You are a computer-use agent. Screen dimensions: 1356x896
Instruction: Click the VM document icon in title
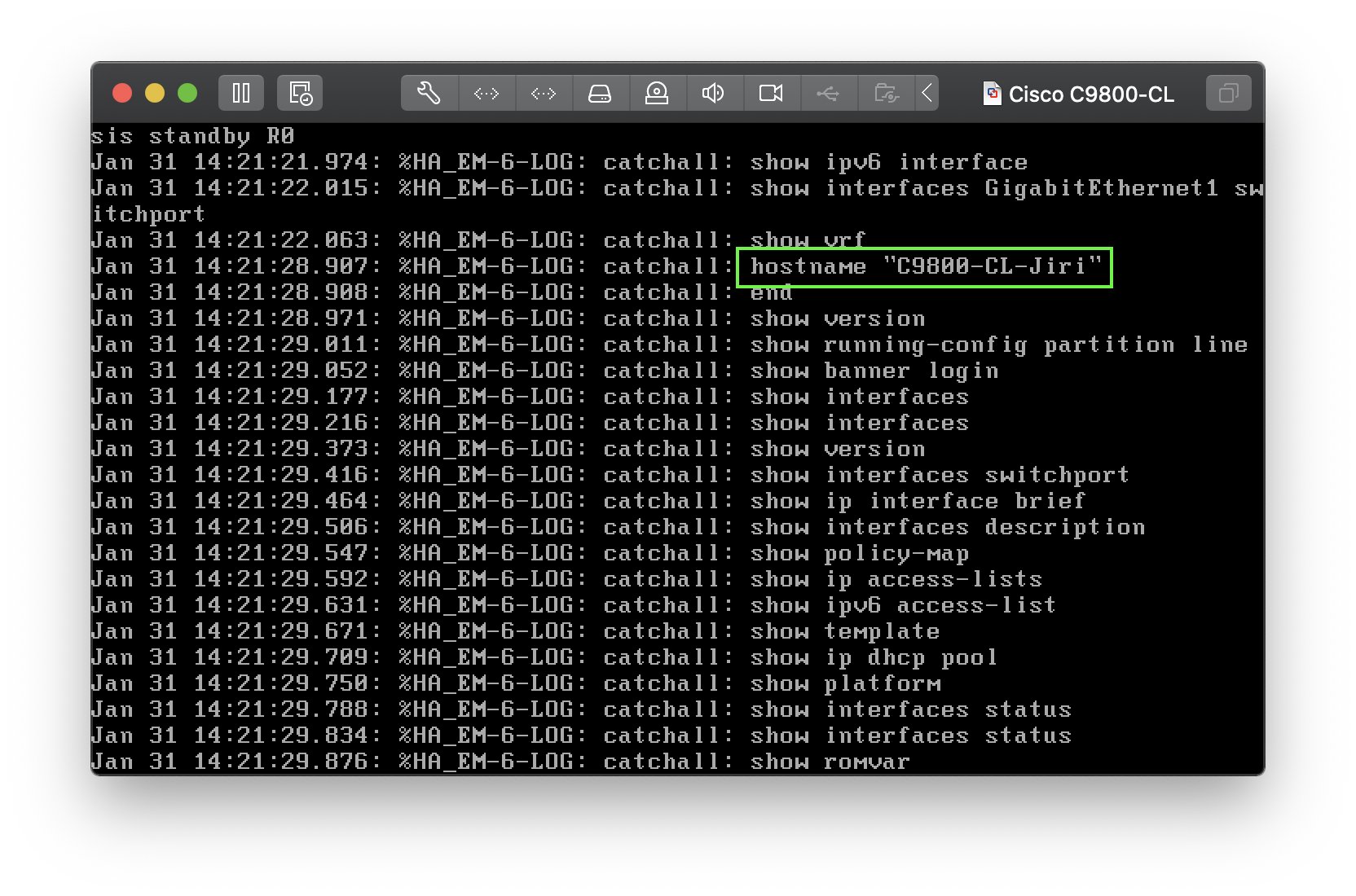(992, 94)
